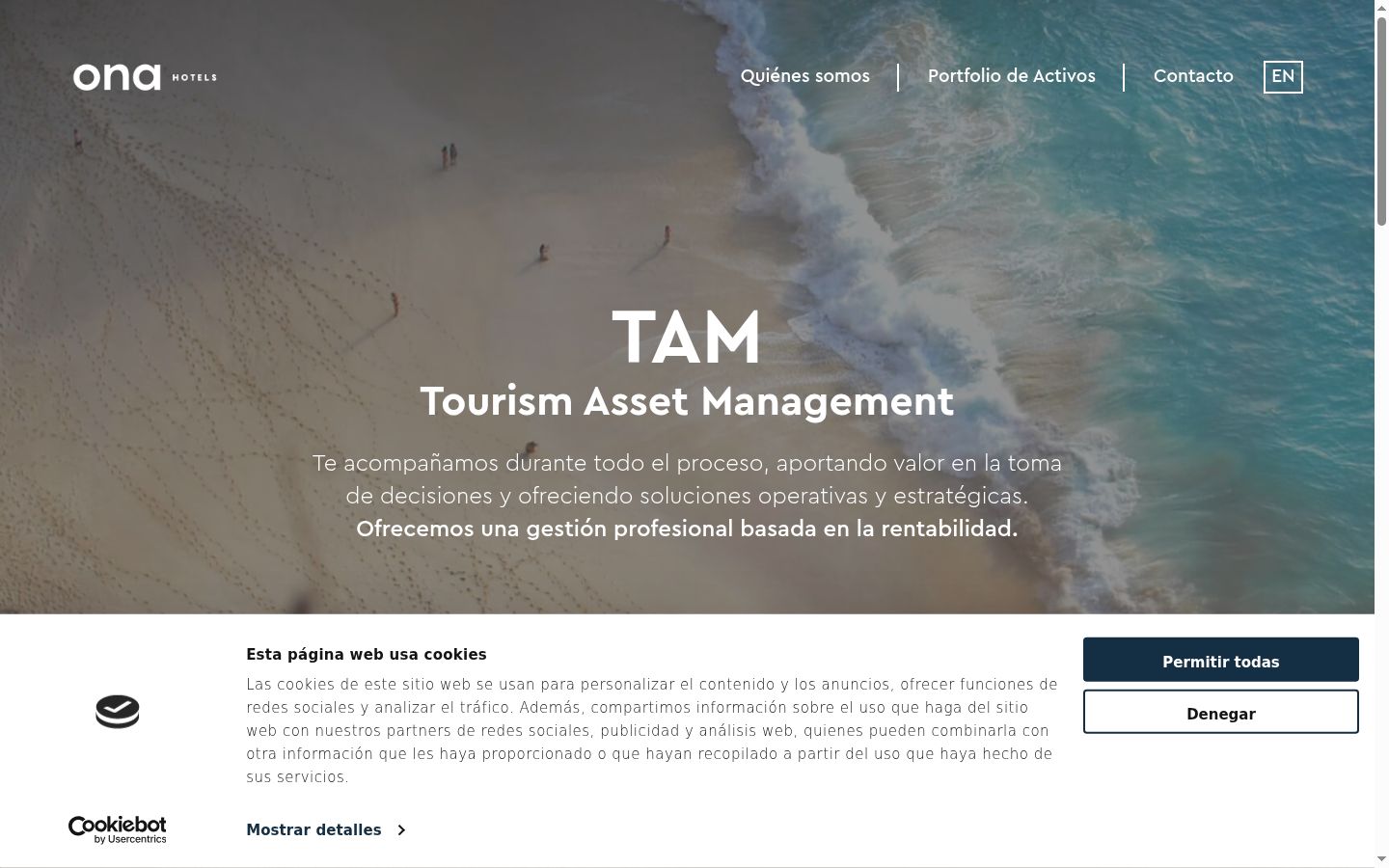Viewport: 1389px width, 868px height.
Task: Accept cookies with Permitir todas
Action: pyautogui.click(x=1220, y=661)
